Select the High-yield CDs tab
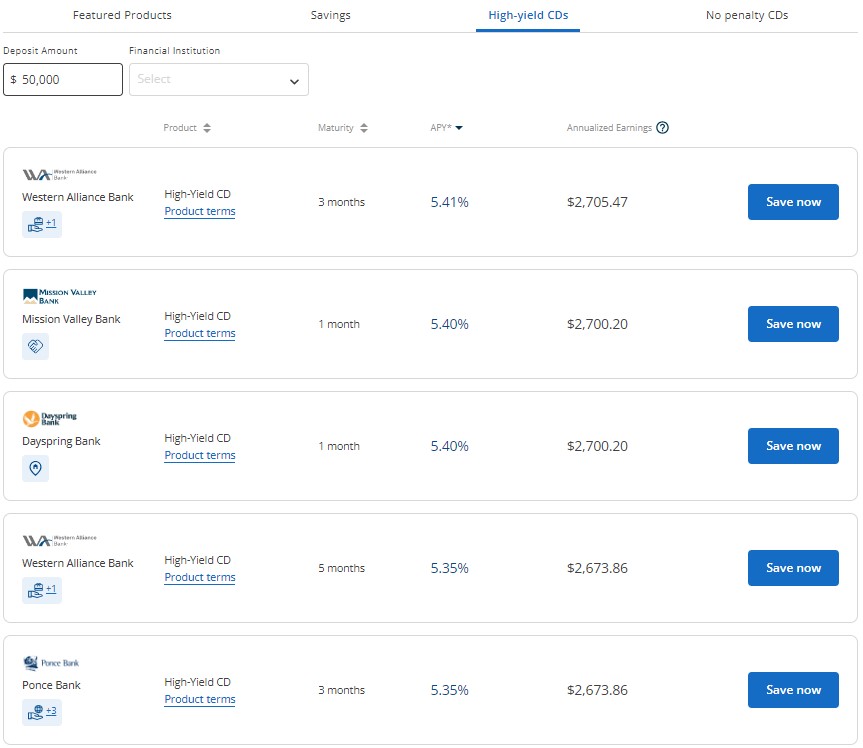The image size is (863, 748). point(528,15)
